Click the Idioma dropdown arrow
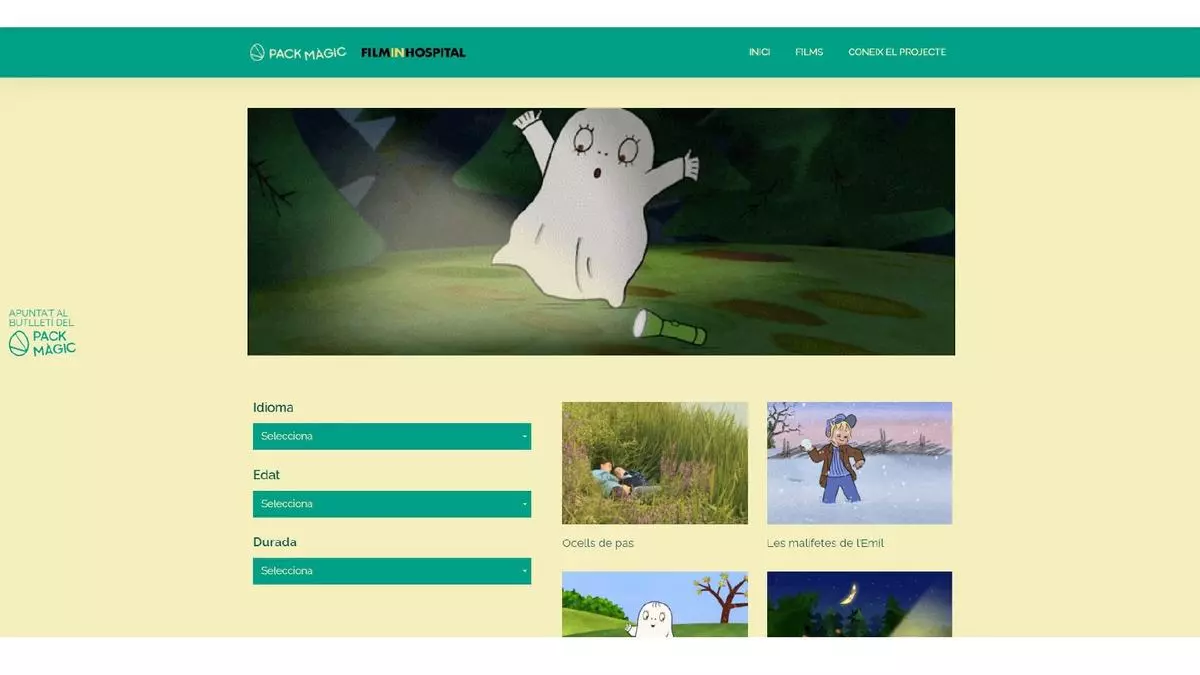 tap(524, 437)
